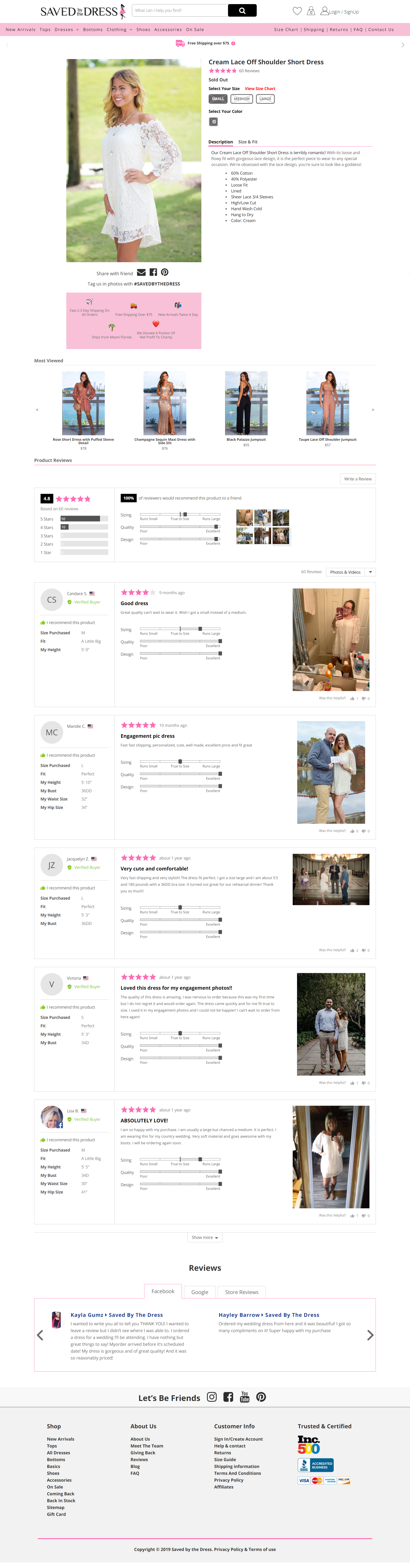The height and width of the screenshot is (1568, 410).
Task: Click the search magnifier button
Action: 242,10
